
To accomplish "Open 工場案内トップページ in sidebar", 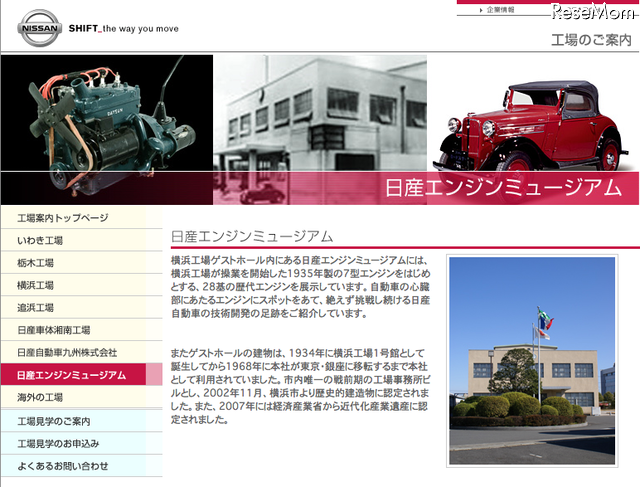I will tap(82, 218).
